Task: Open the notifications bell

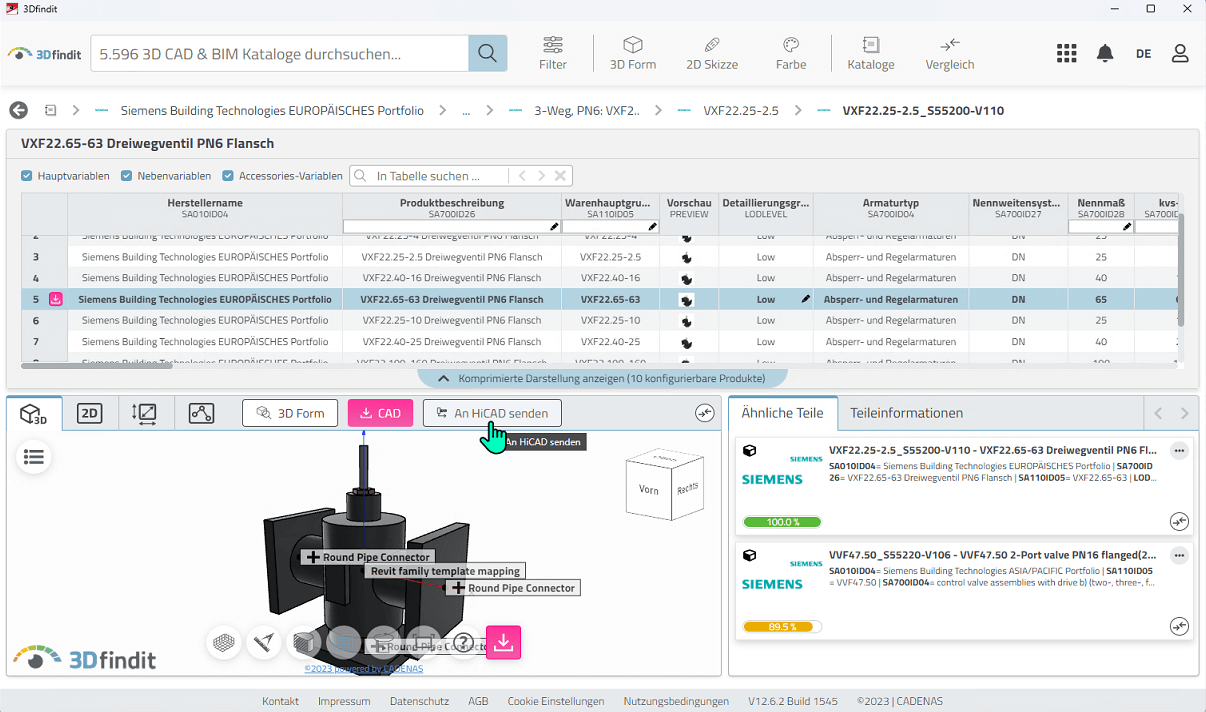Action: coord(1105,53)
